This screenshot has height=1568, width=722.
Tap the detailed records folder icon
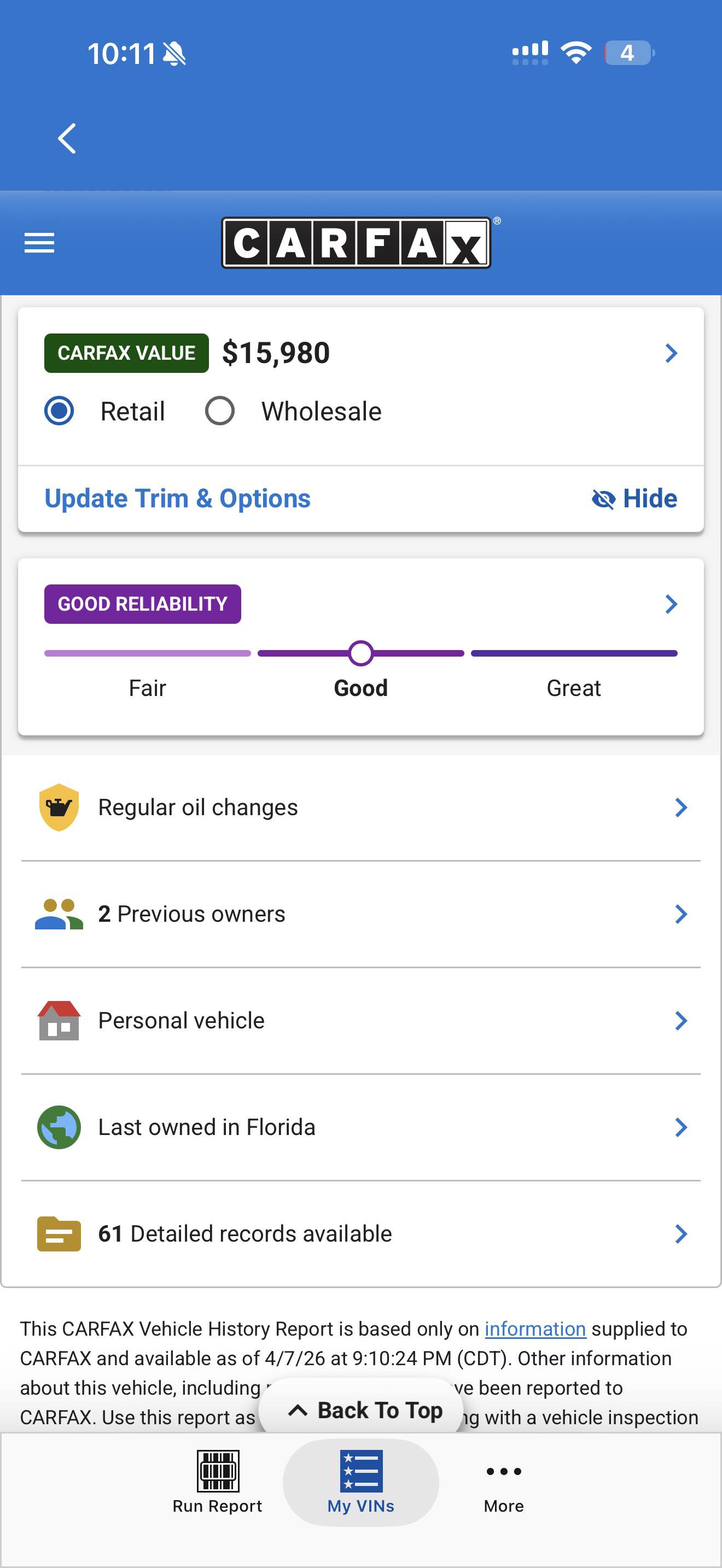pyautogui.click(x=59, y=1234)
